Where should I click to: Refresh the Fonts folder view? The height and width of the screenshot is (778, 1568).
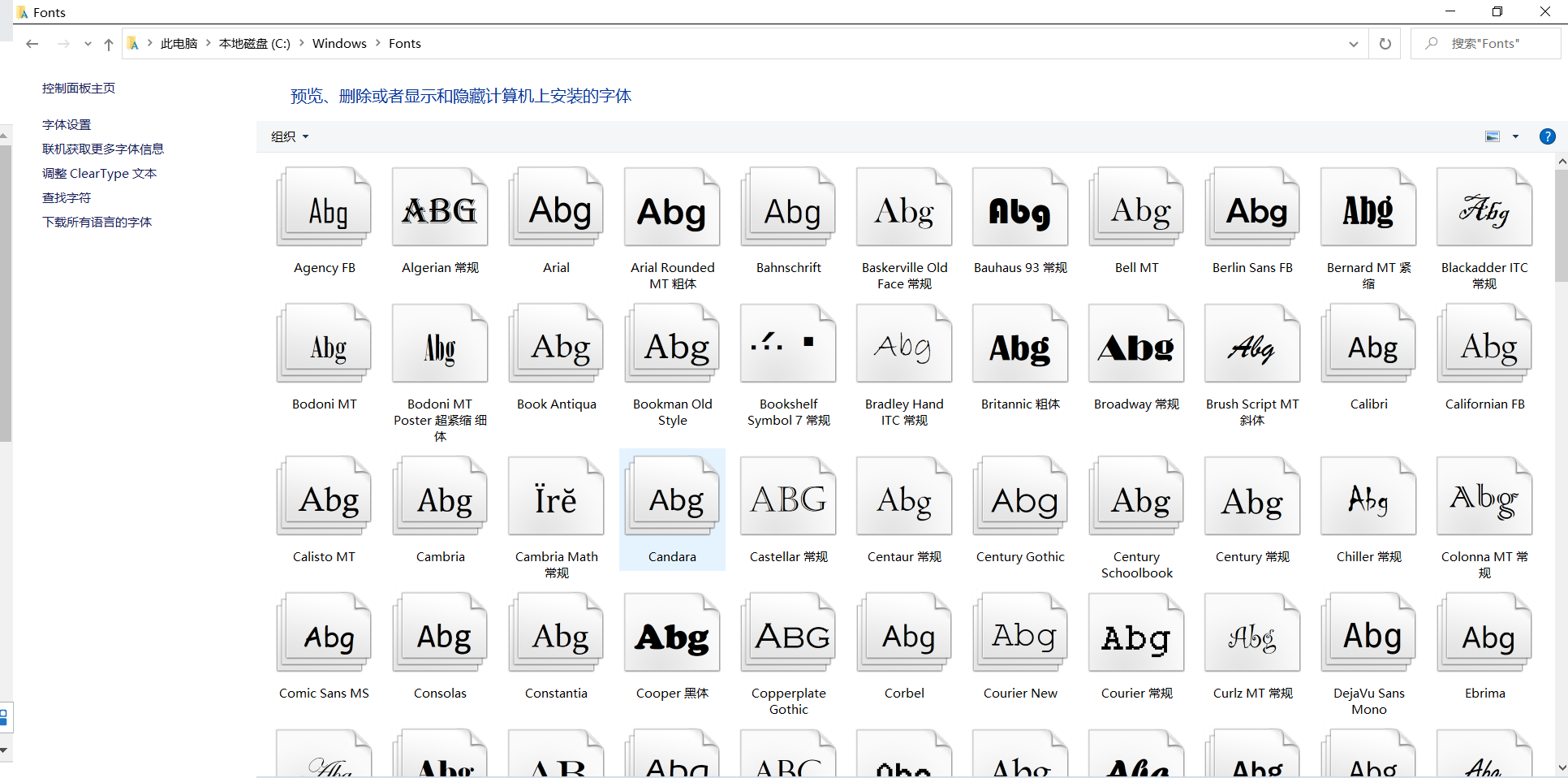click(1385, 44)
